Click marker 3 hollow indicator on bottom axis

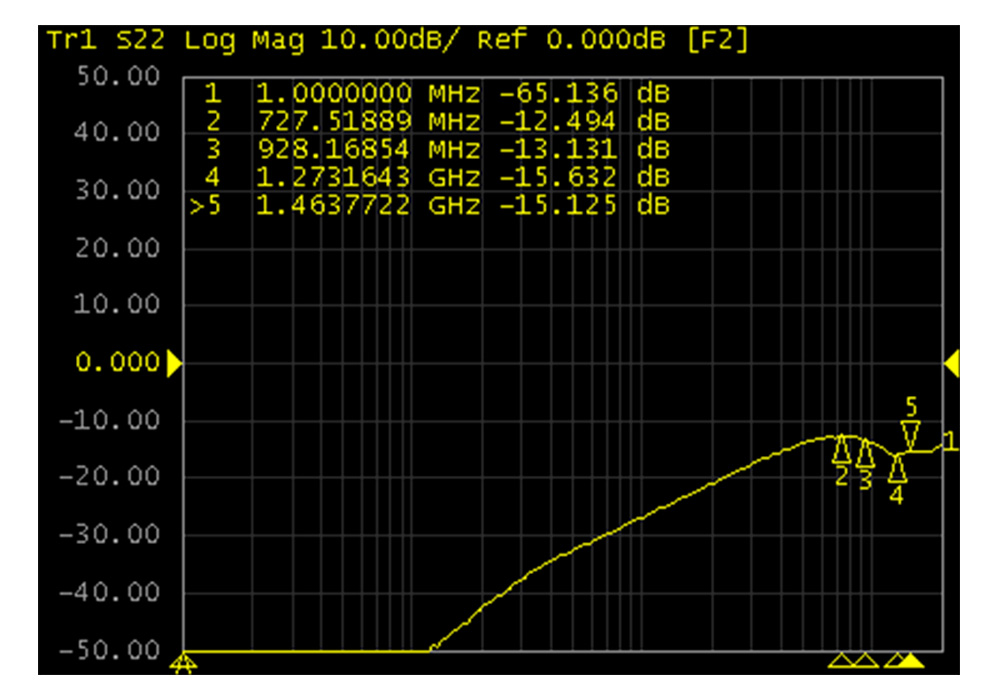pyautogui.click(x=866, y=660)
